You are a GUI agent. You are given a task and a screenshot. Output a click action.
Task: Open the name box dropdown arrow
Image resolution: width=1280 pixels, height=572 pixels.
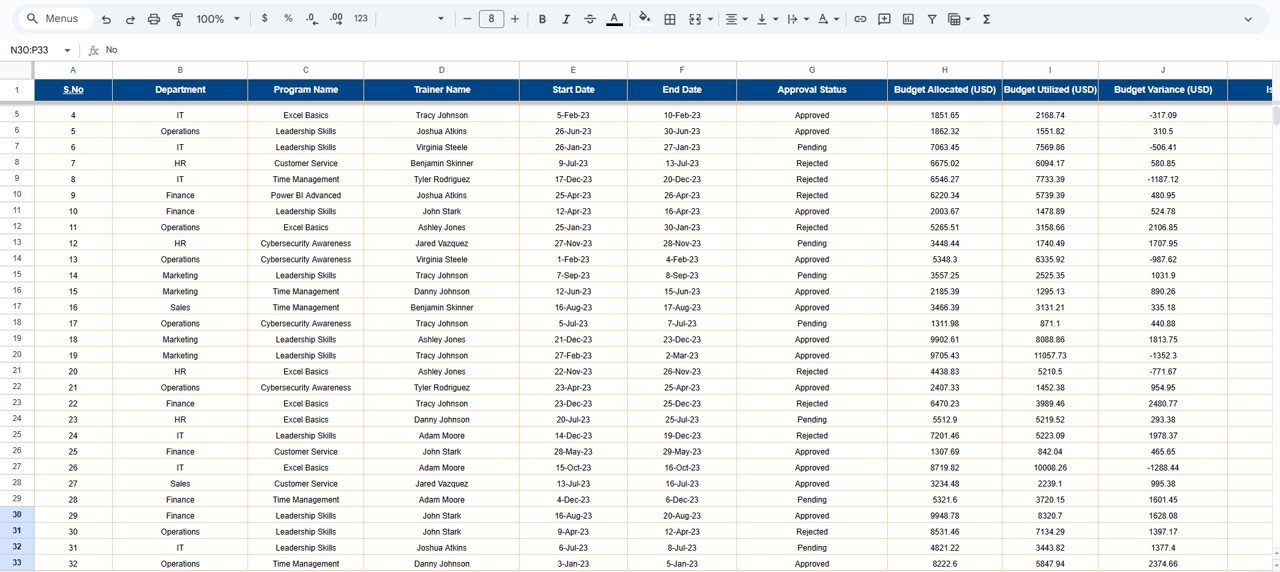tap(67, 50)
